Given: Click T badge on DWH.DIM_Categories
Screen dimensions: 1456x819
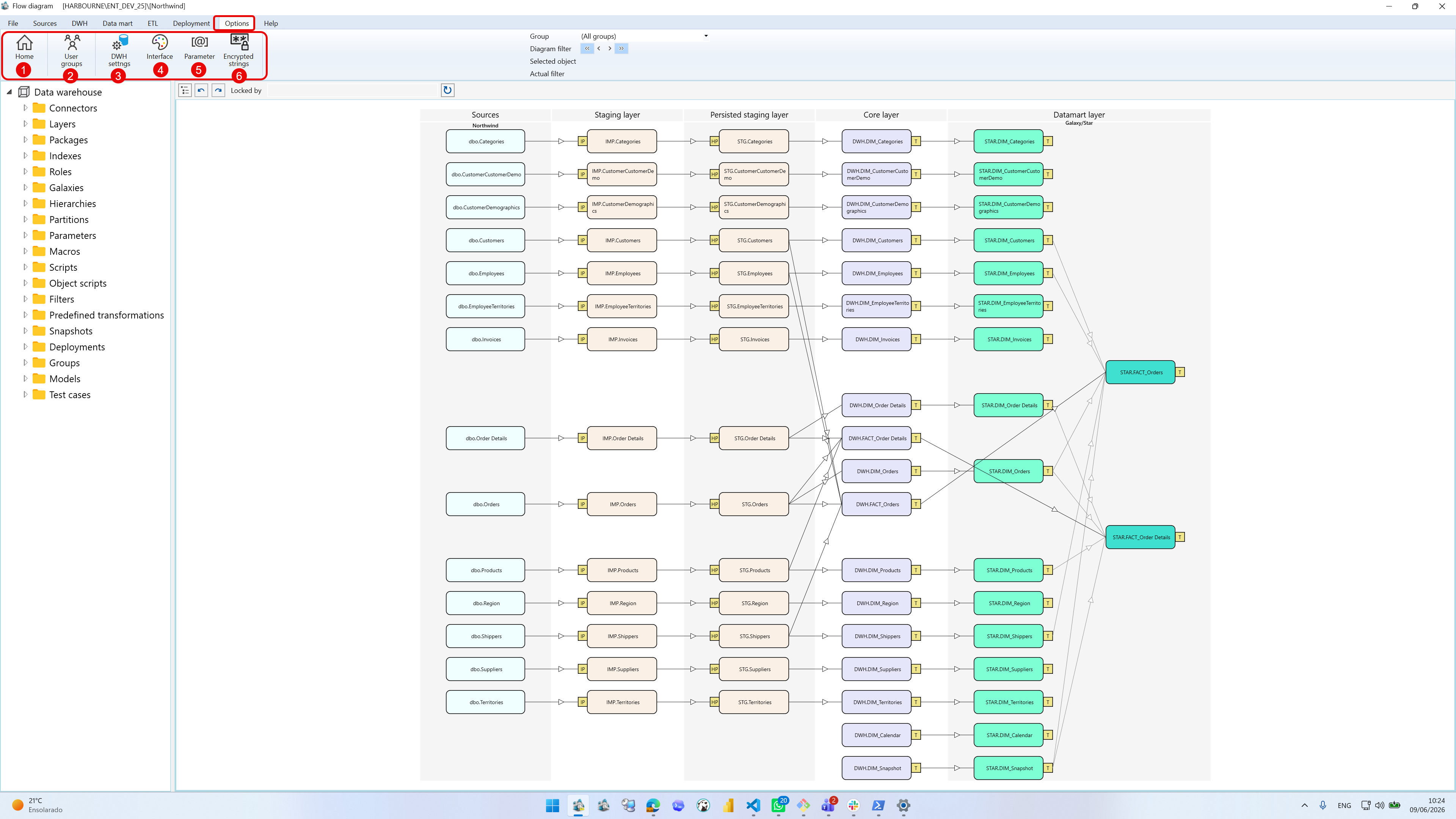Looking at the screenshot, I should (x=916, y=141).
